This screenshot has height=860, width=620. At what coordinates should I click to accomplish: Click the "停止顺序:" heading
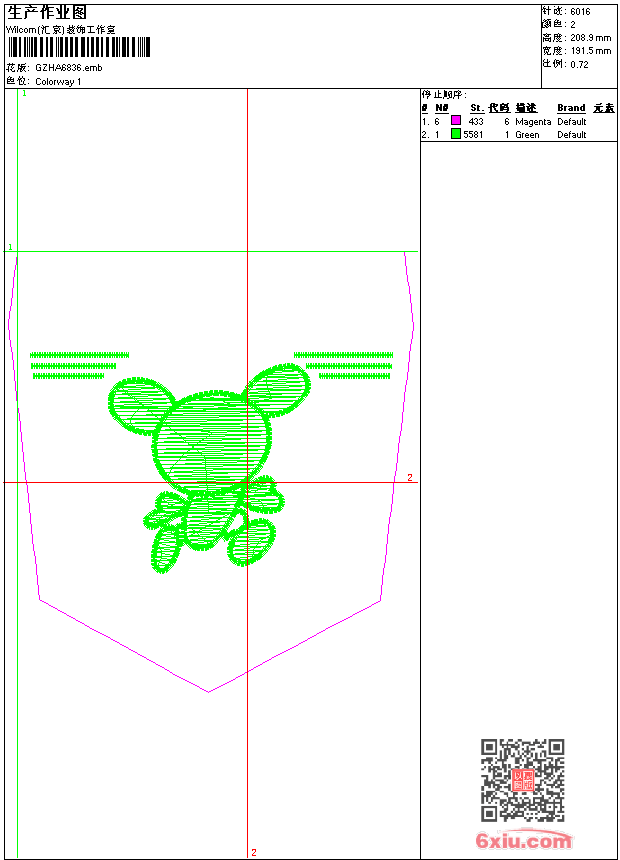point(444,94)
